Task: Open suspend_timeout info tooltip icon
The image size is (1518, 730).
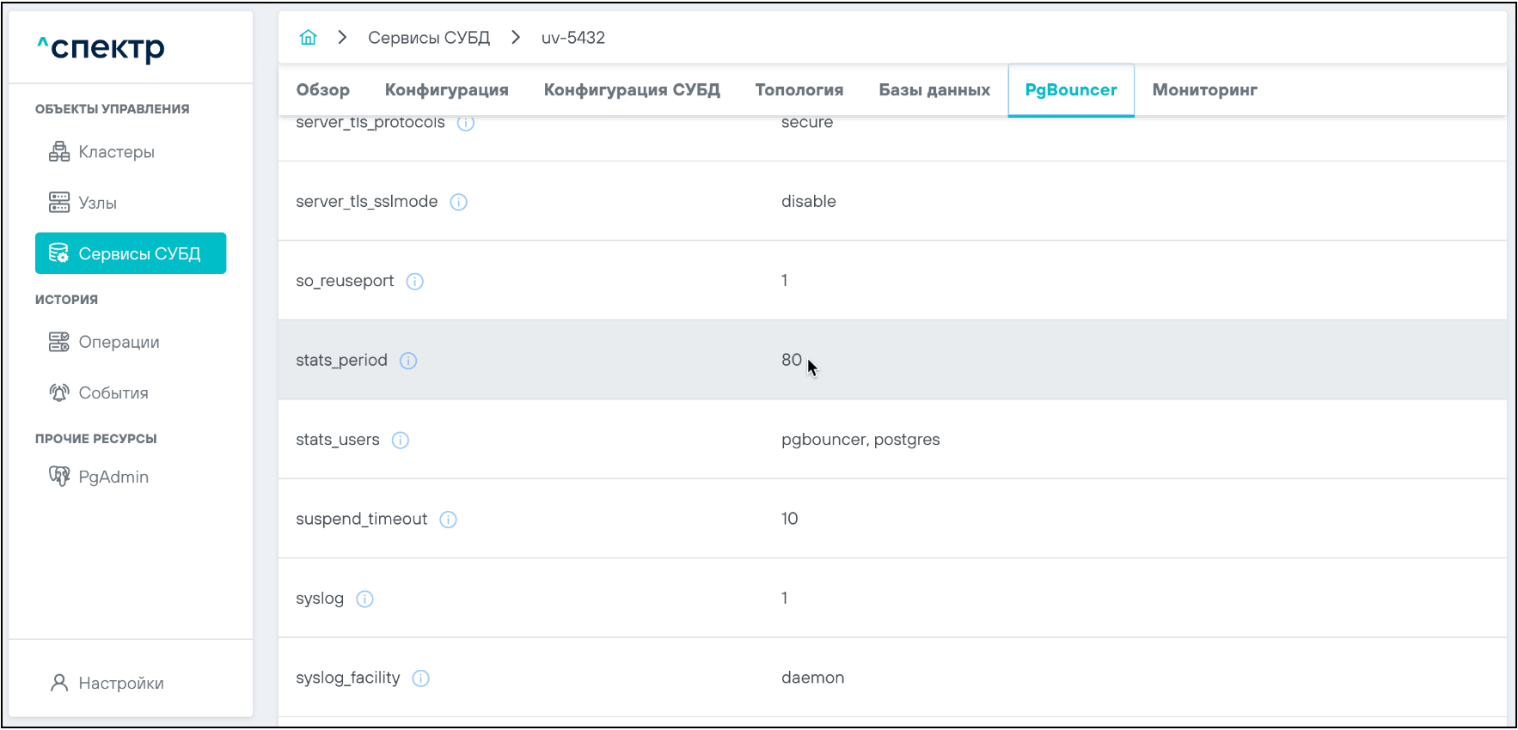Action: coord(448,520)
